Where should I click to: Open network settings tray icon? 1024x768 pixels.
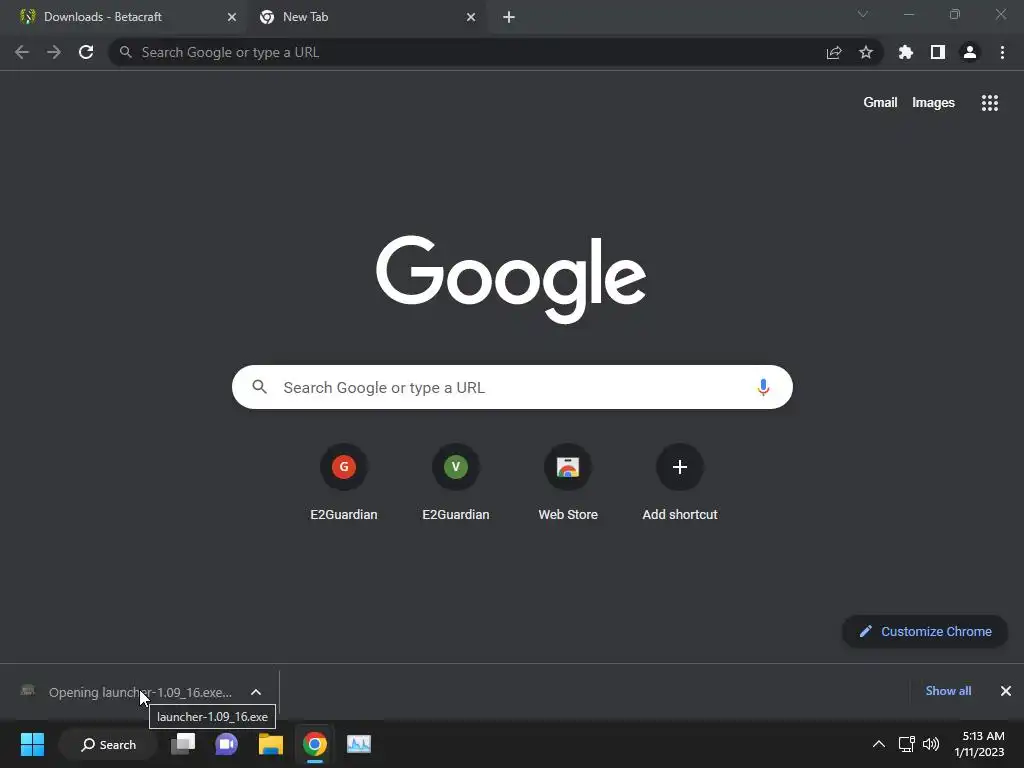click(906, 744)
